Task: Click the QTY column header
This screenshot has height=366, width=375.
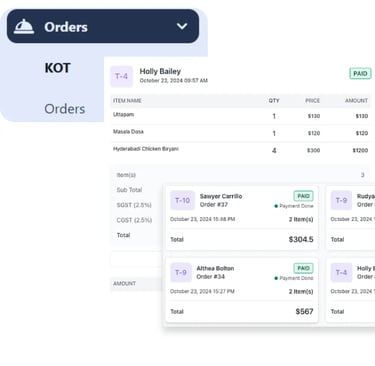Action: 274,101
